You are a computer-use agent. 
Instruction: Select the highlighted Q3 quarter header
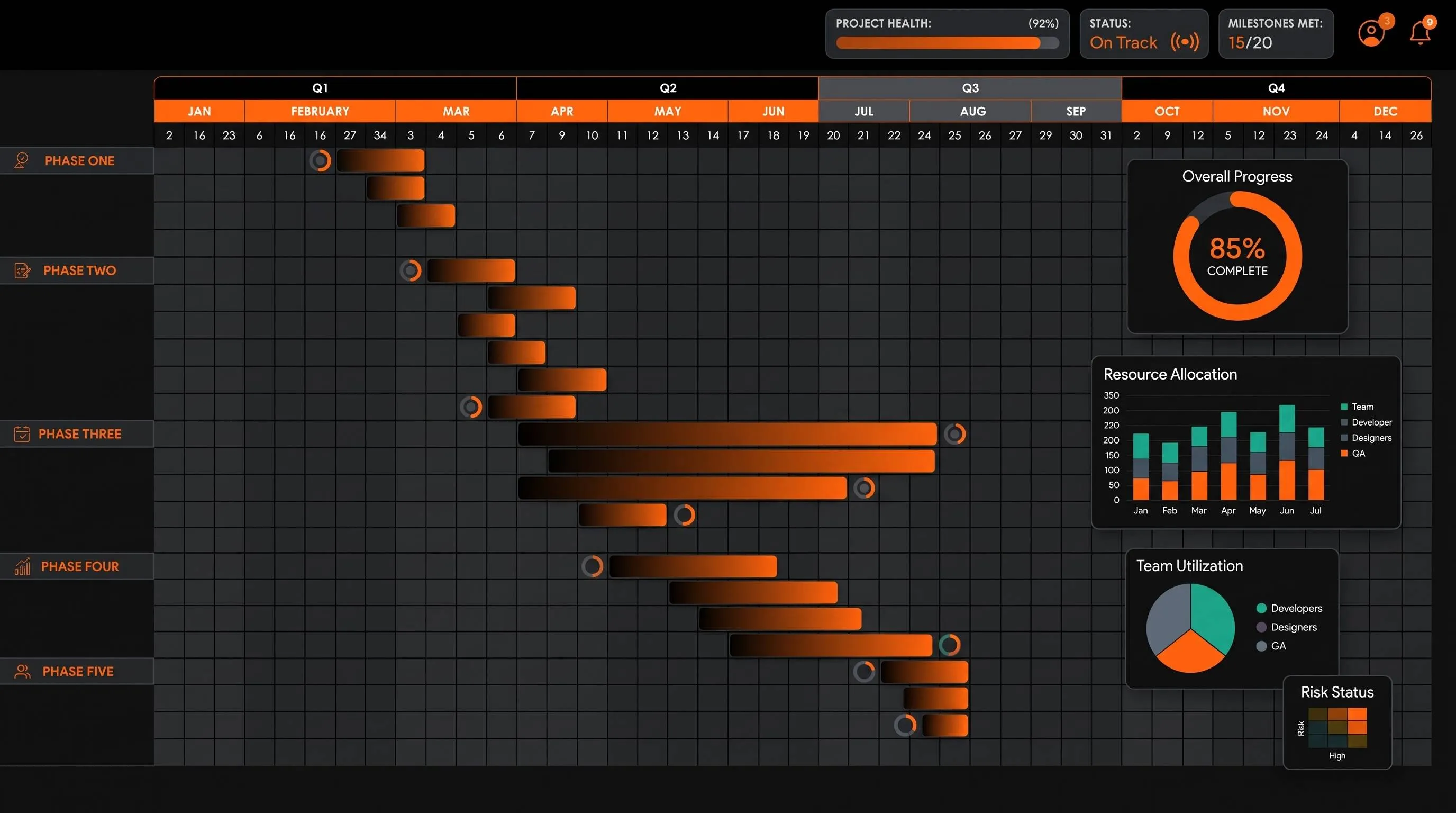click(x=970, y=88)
